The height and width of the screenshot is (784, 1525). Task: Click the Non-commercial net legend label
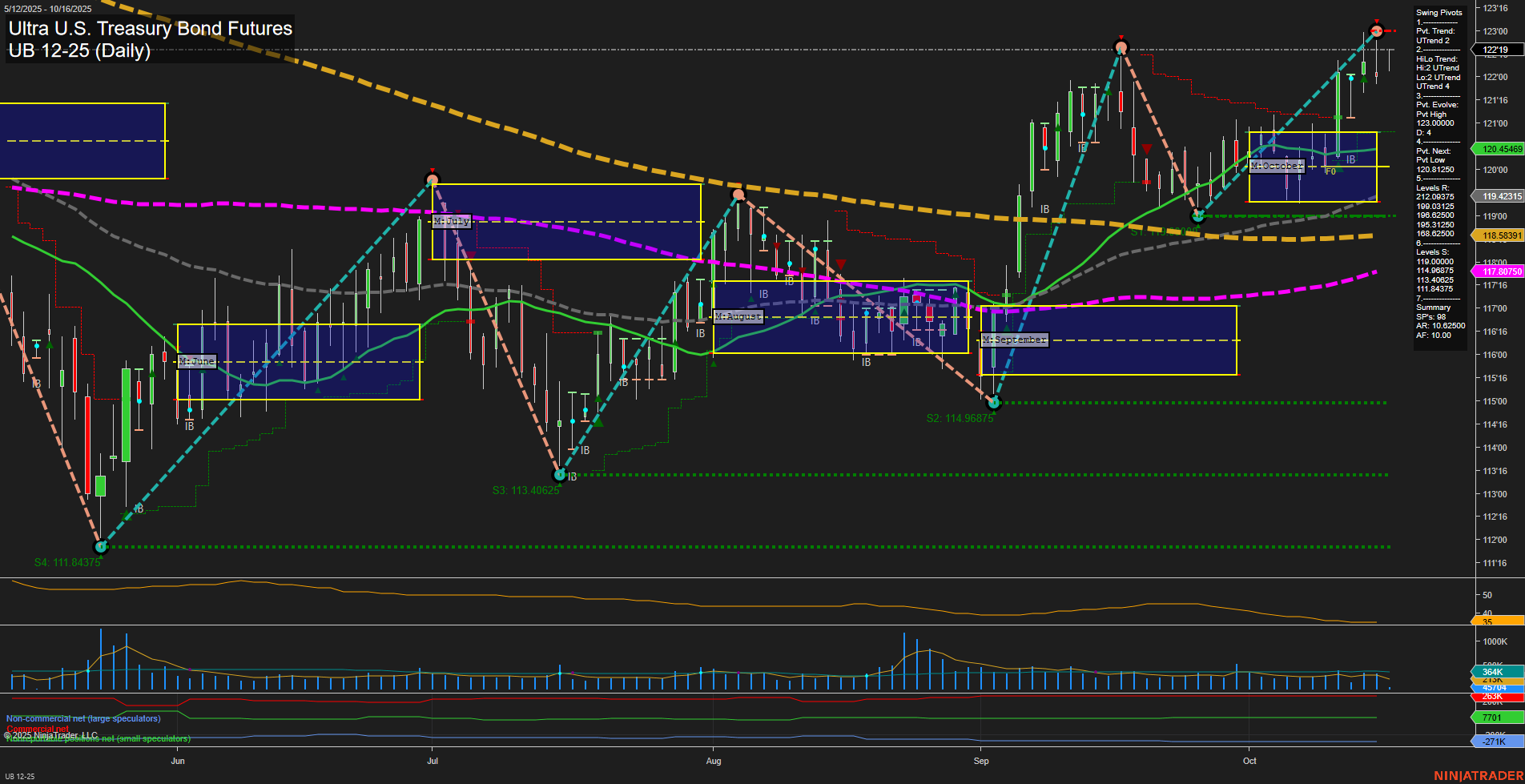coord(83,718)
